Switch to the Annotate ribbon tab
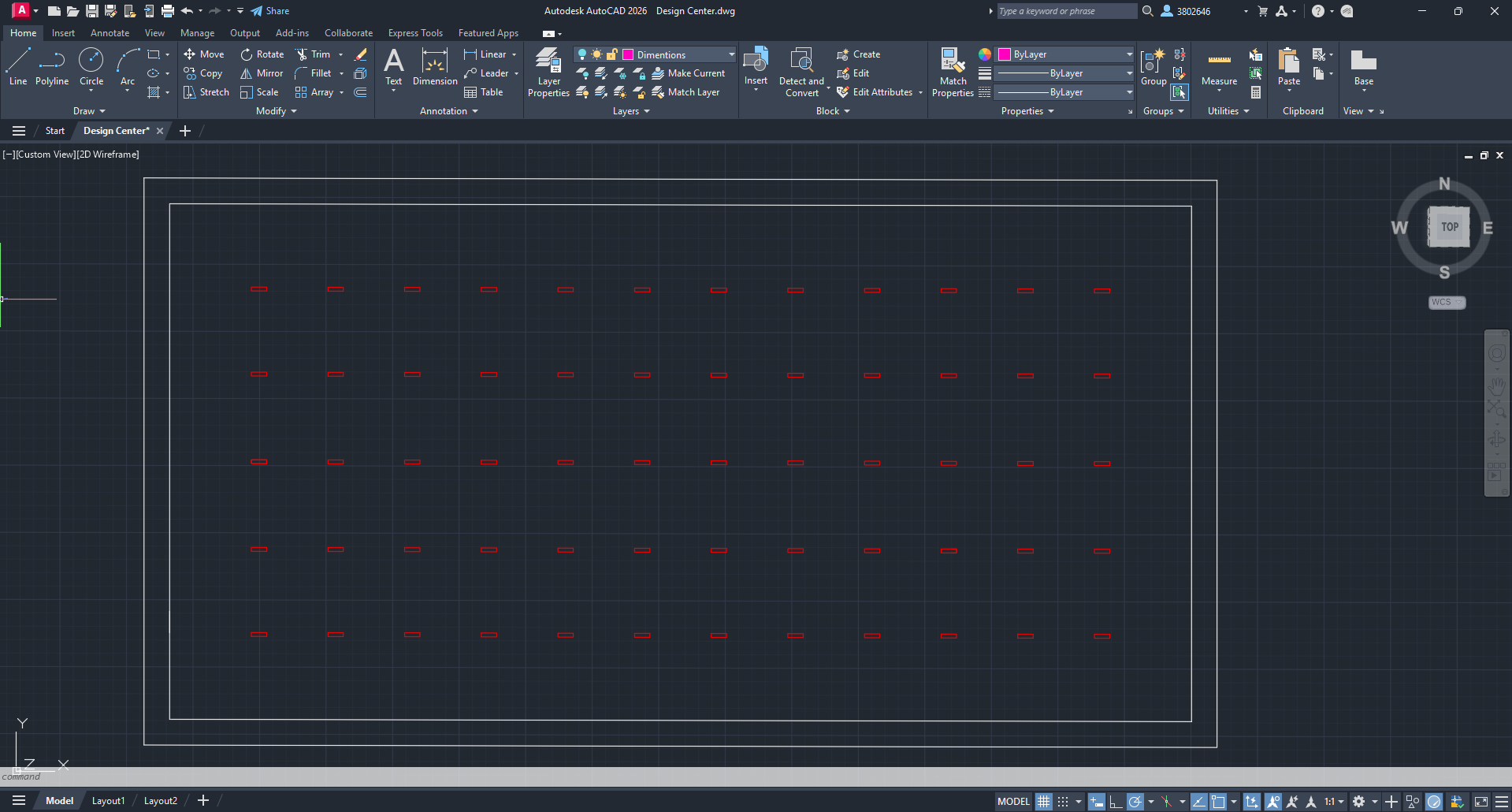Image resolution: width=1512 pixels, height=812 pixels. pos(110,33)
